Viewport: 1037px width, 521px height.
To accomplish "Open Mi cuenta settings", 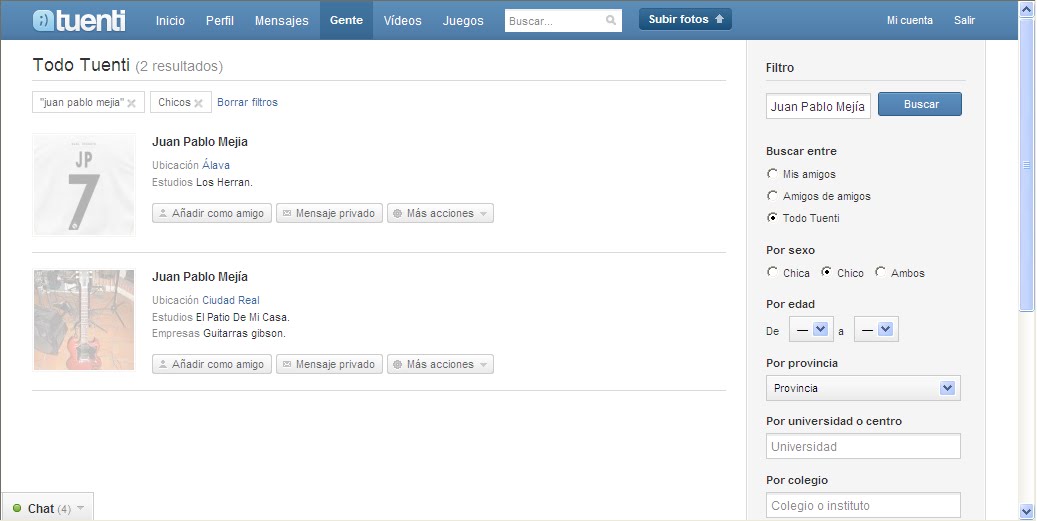I will [909, 20].
